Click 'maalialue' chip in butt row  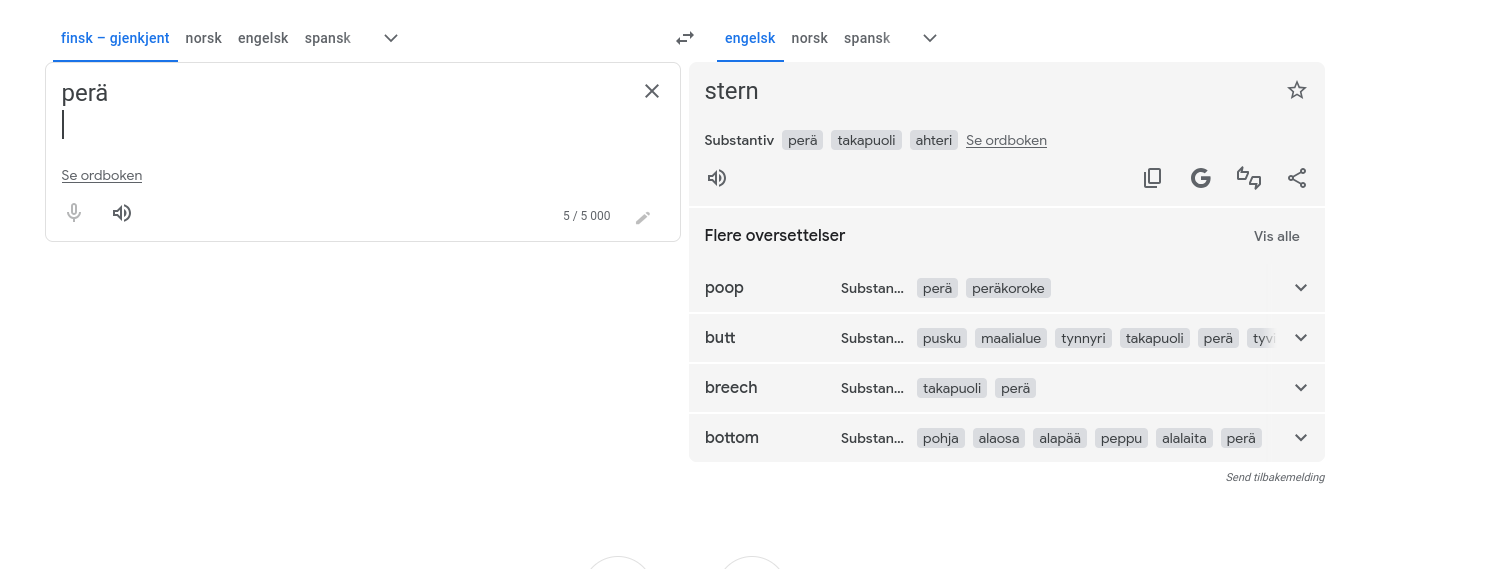(x=1011, y=338)
